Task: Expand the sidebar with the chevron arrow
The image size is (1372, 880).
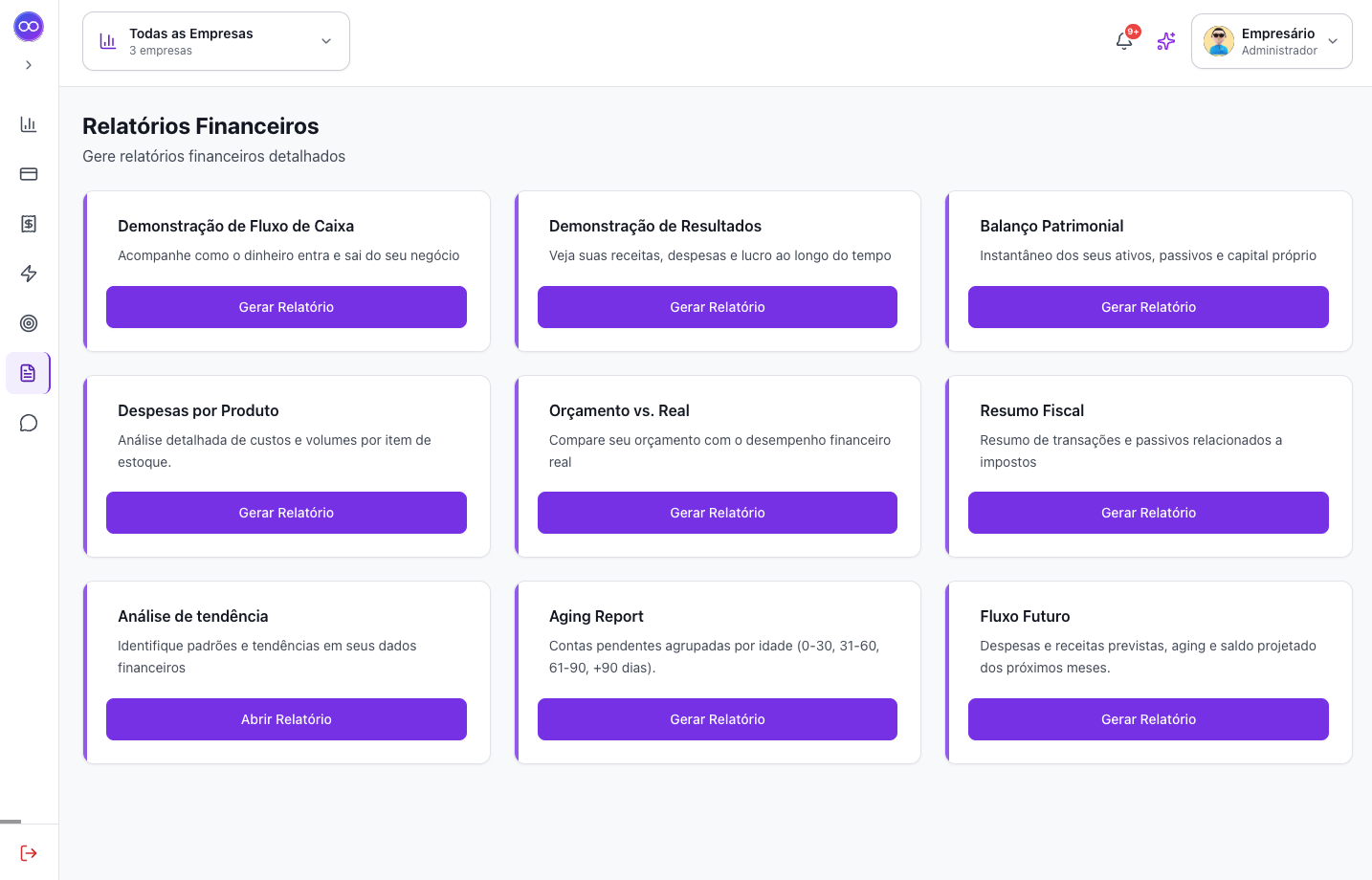Action: click(29, 65)
